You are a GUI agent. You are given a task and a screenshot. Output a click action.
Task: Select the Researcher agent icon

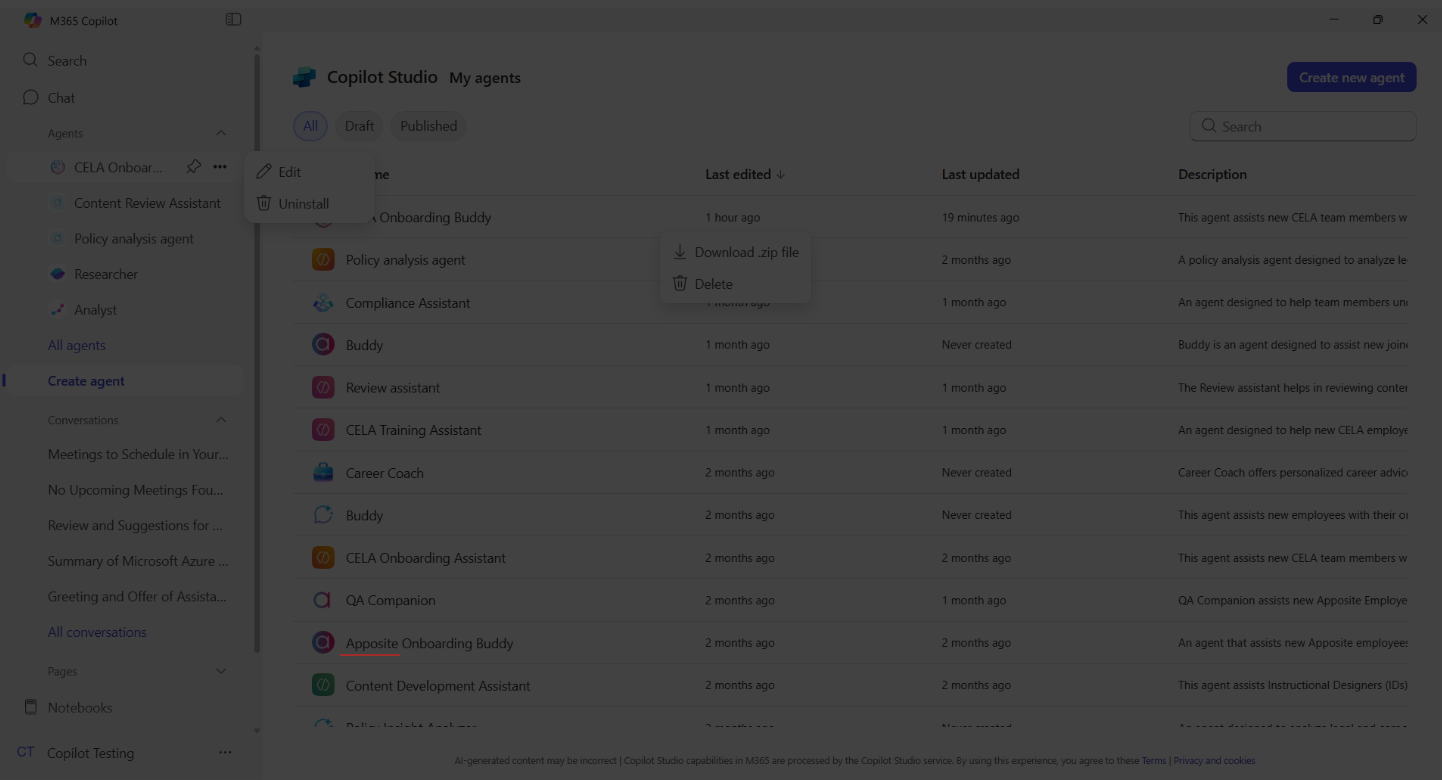[57, 274]
